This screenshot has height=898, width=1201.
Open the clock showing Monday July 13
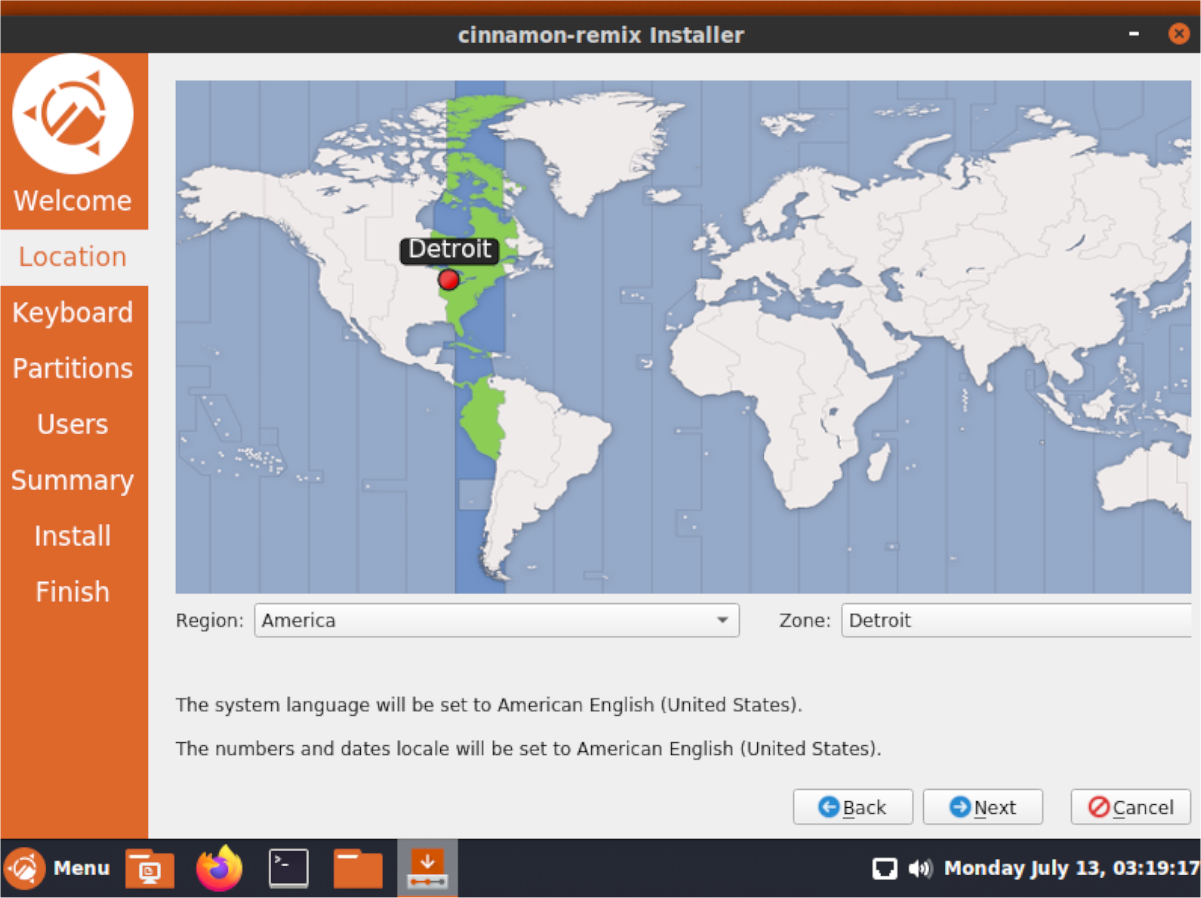[x=1072, y=868]
